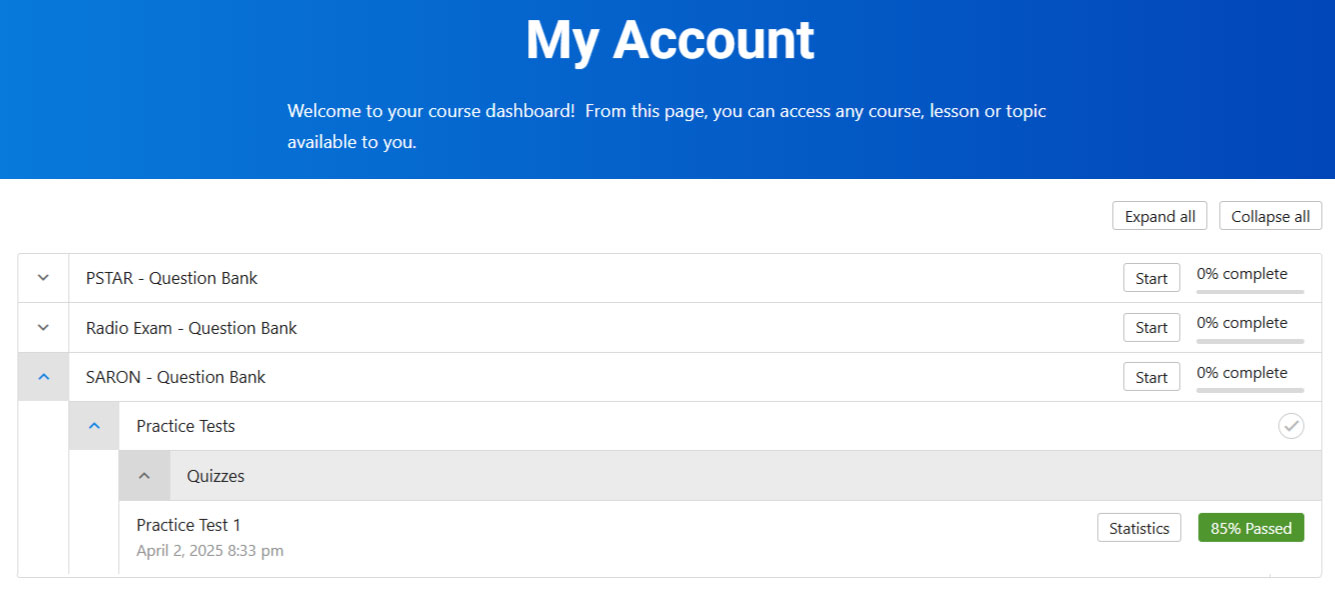Collapse the SARON - Question Bank chevron

pos(43,377)
